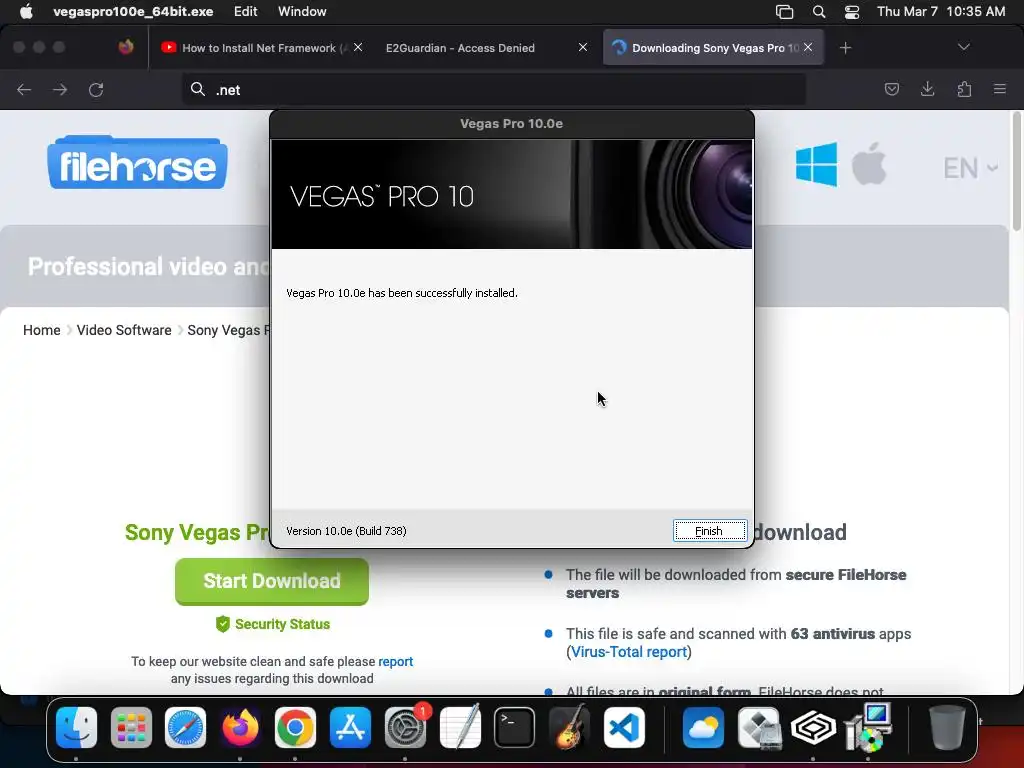Launch Safari from the dock
Screen dimensions: 1024x768
click(185, 728)
